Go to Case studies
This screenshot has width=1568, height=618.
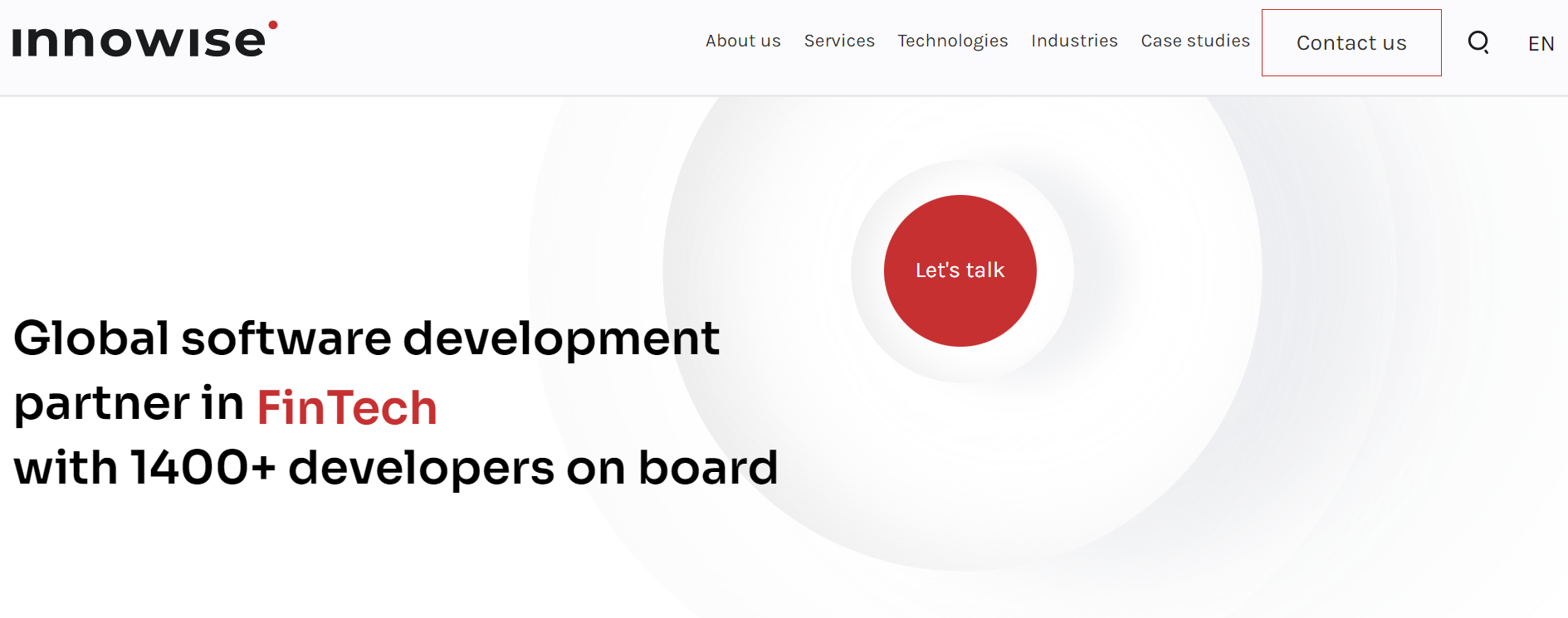[1195, 41]
